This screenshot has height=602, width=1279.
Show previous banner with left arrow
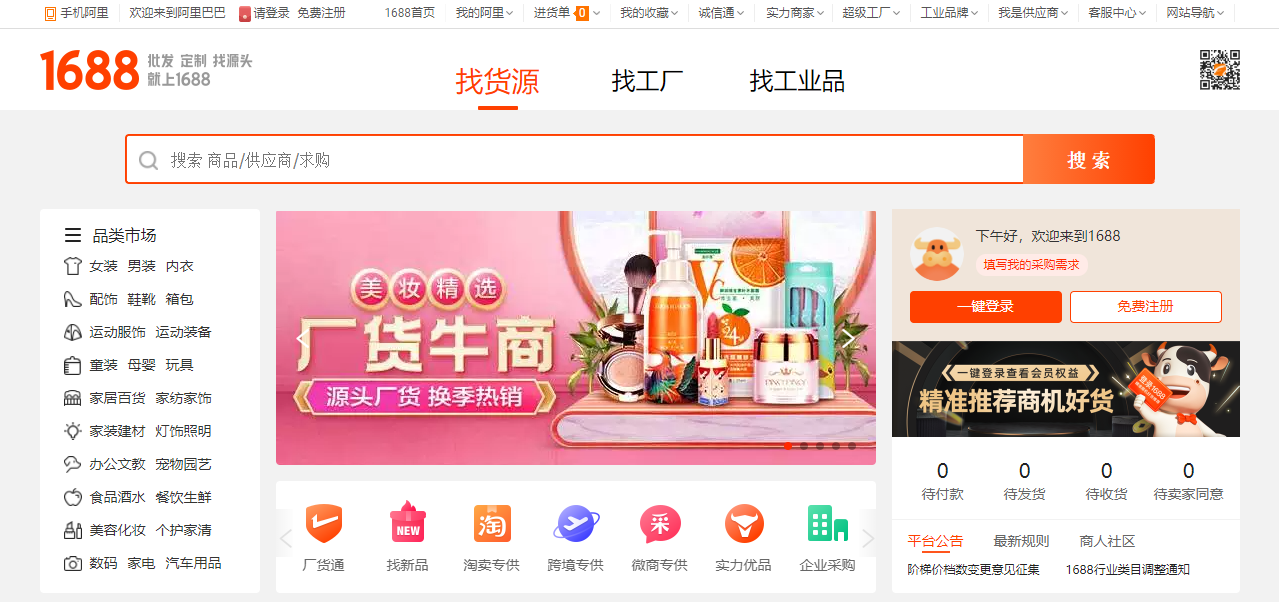(301, 338)
